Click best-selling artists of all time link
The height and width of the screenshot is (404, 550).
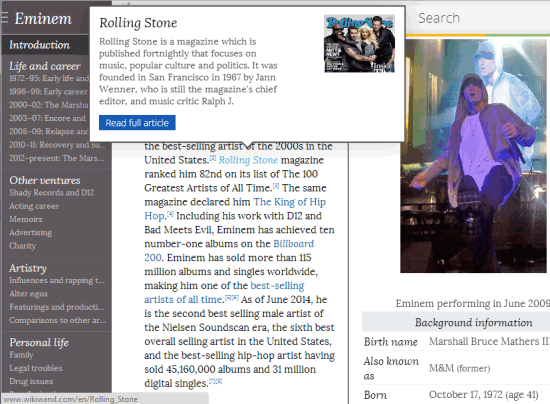pyautogui.click(x=224, y=292)
